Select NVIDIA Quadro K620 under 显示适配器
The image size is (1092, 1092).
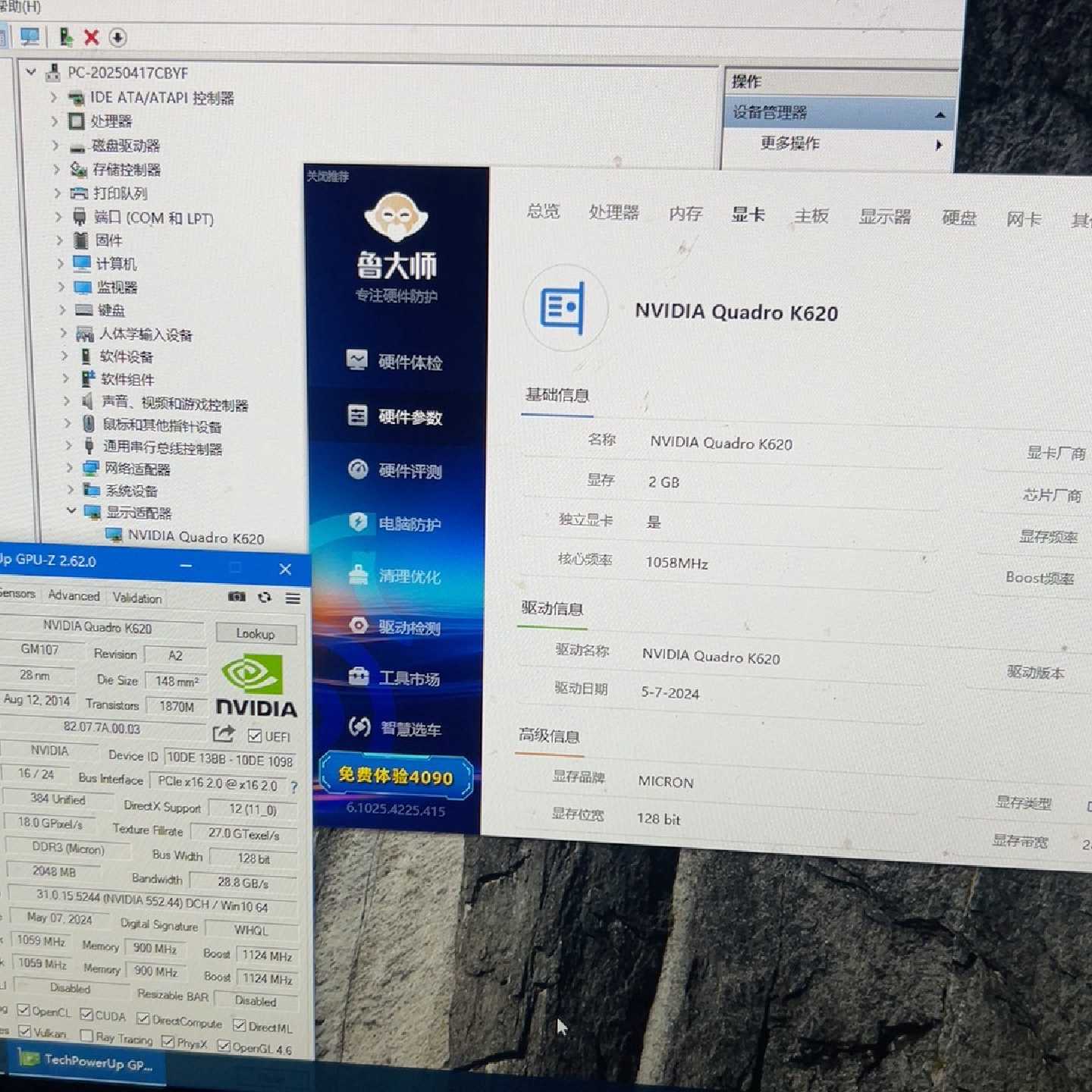click(x=196, y=537)
